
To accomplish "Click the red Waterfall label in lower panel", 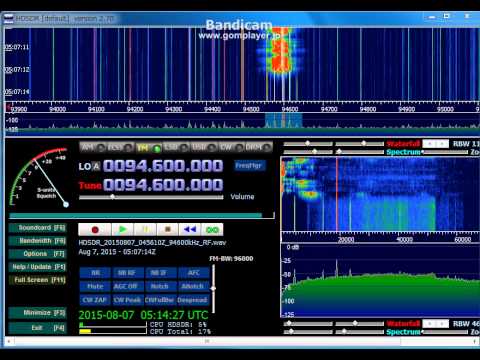I will pyautogui.click(x=403, y=323).
